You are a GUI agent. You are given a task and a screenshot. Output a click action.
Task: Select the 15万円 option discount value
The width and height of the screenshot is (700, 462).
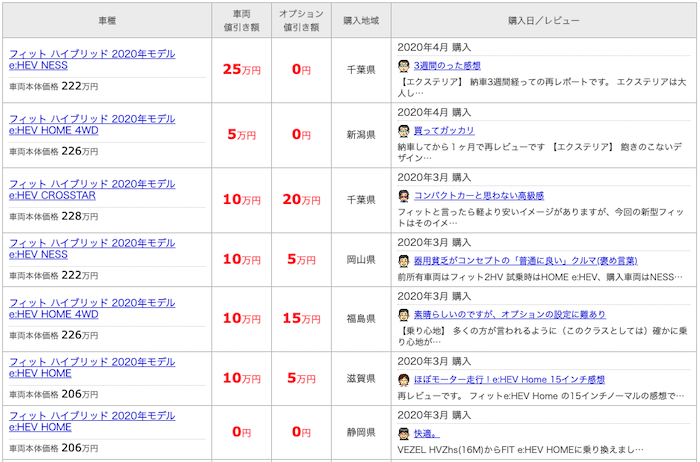301,318
